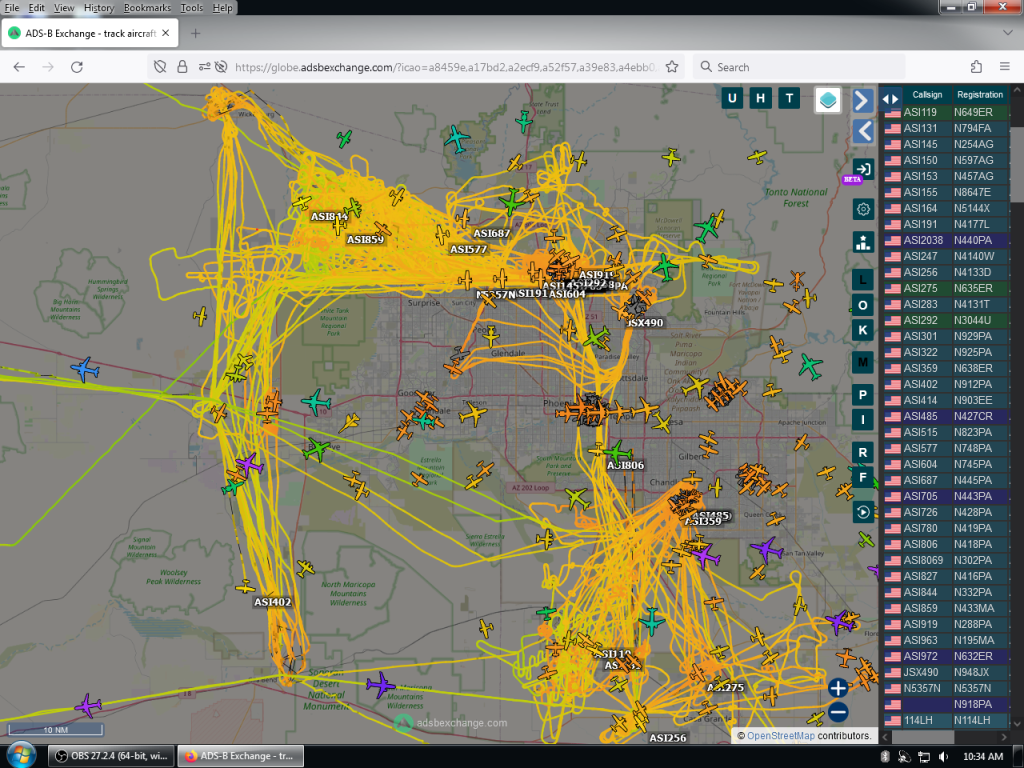Image resolution: width=1024 pixels, height=768 pixels.
Task: Bookmark this page with star icon
Action: 672,67
